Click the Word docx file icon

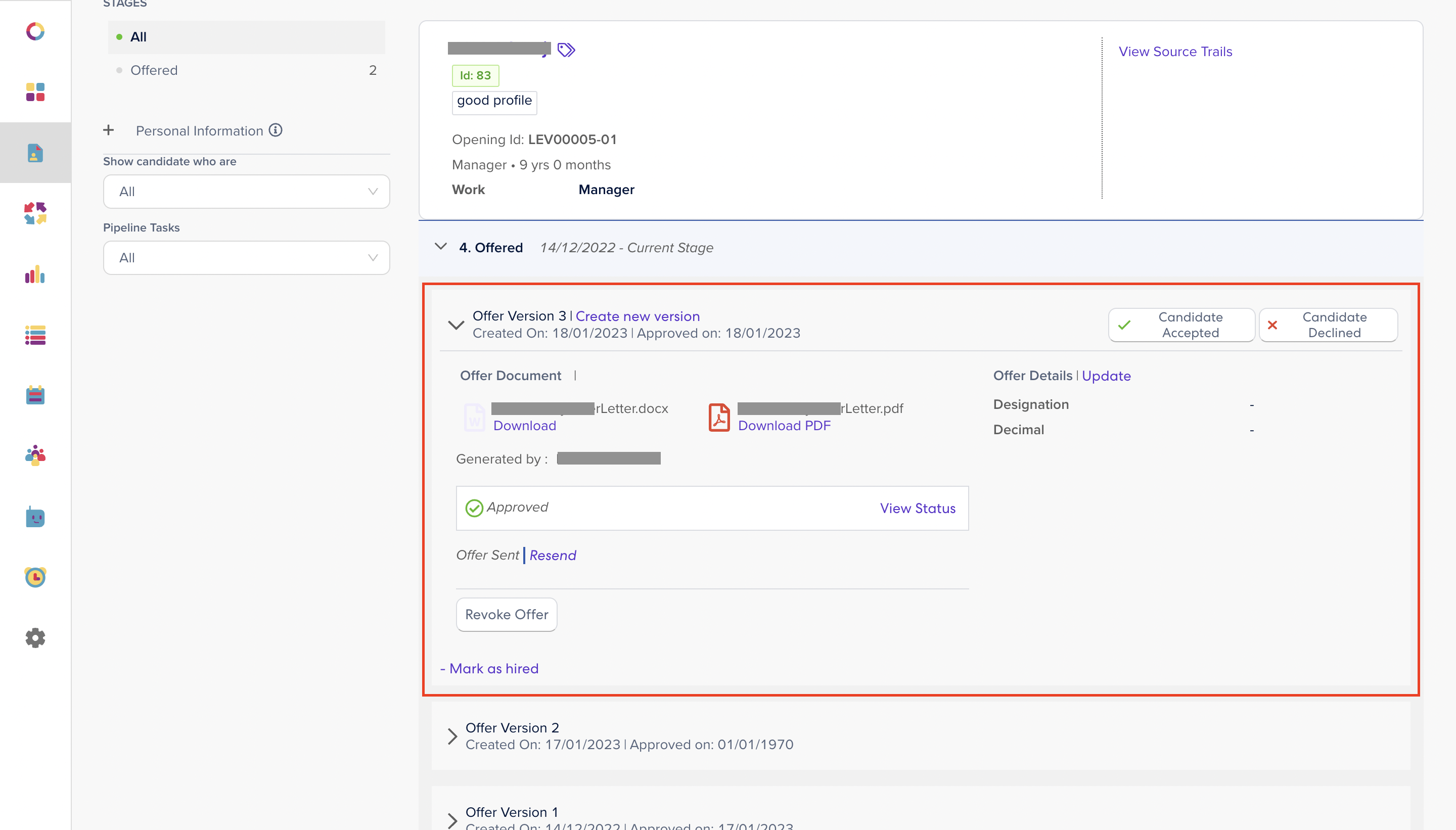coord(474,417)
